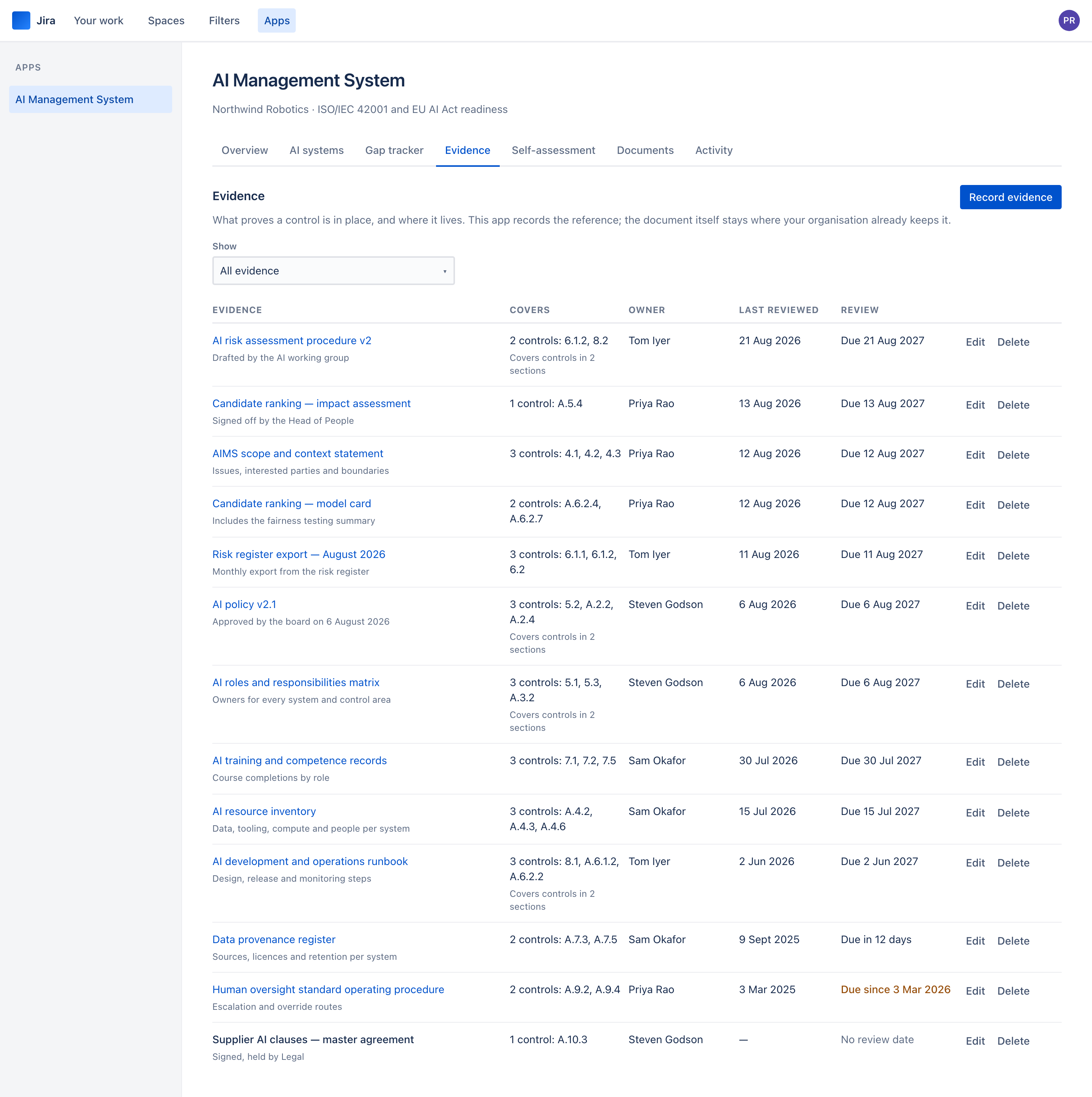Image resolution: width=1092 pixels, height=1097 pixels.
Task: Select the Evidence tab
Action: [x=468, y=150]
